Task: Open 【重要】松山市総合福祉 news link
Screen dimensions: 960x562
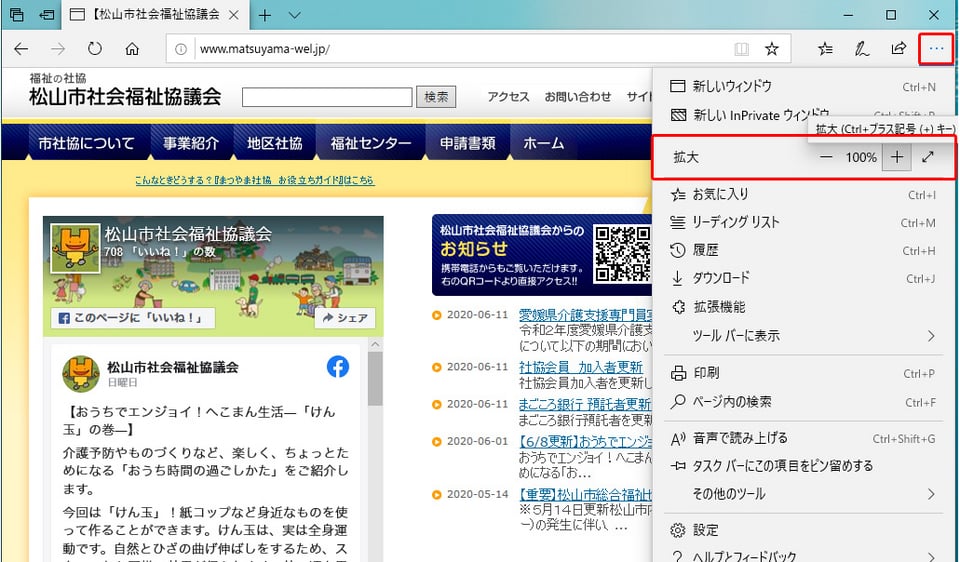Action: (x=585, y=494)
